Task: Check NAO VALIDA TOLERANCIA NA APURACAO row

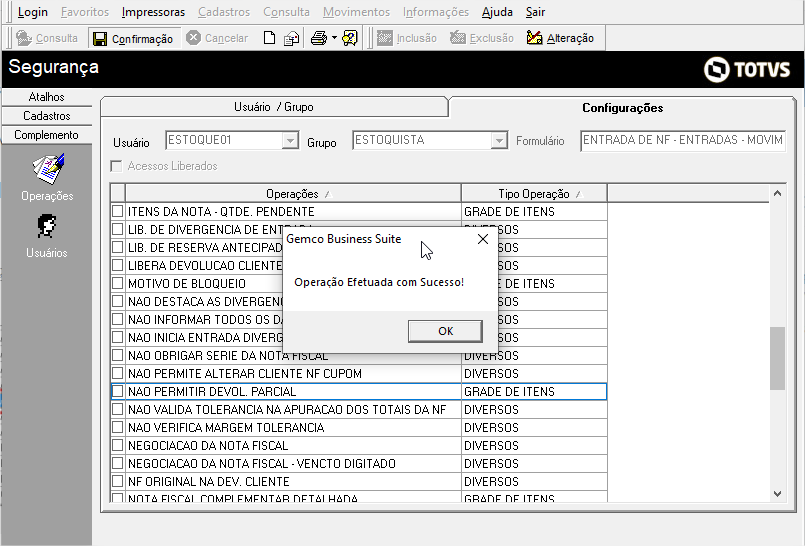Action: (118, 409)
